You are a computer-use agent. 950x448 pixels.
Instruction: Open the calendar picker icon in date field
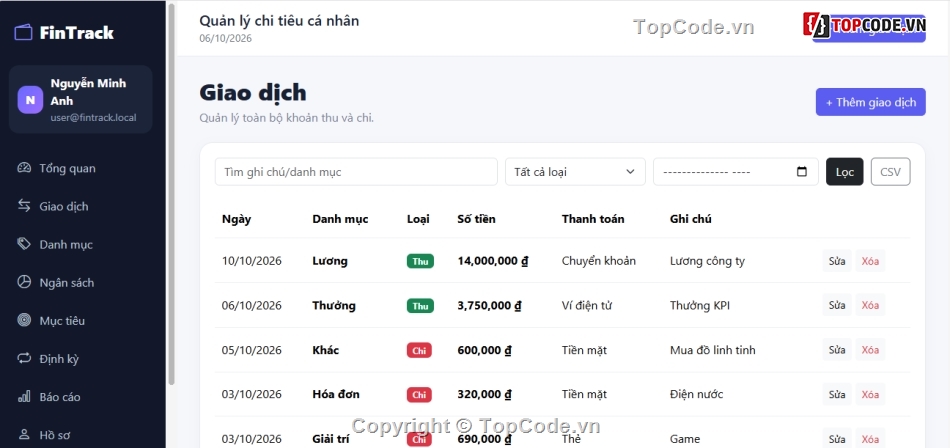pos(802,172)
